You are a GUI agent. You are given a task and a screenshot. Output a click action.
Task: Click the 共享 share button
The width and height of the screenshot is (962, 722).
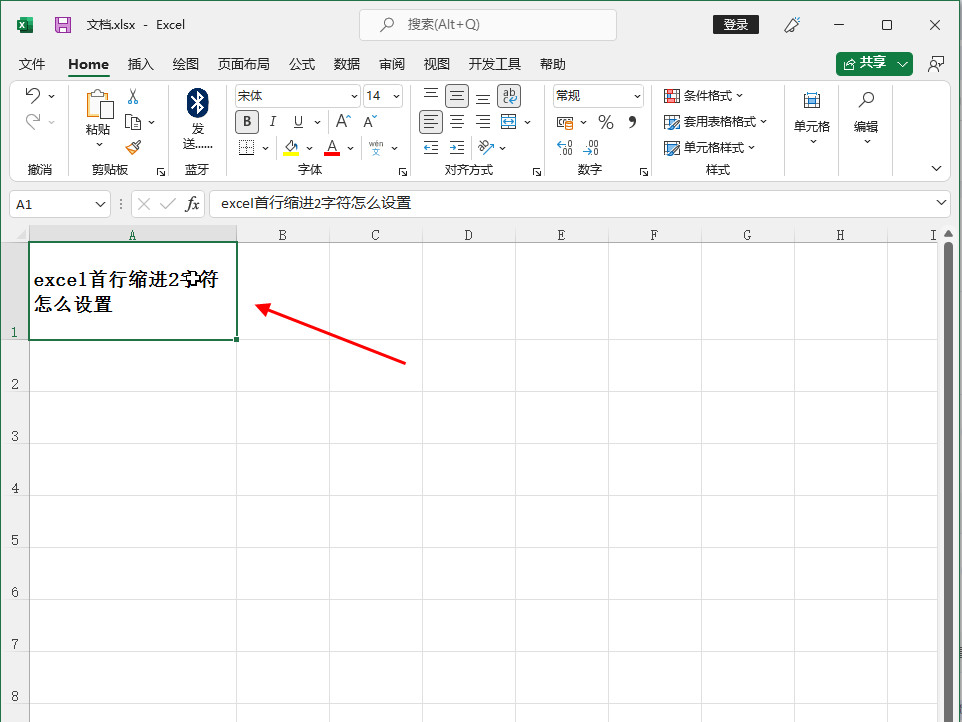point(865,64)
